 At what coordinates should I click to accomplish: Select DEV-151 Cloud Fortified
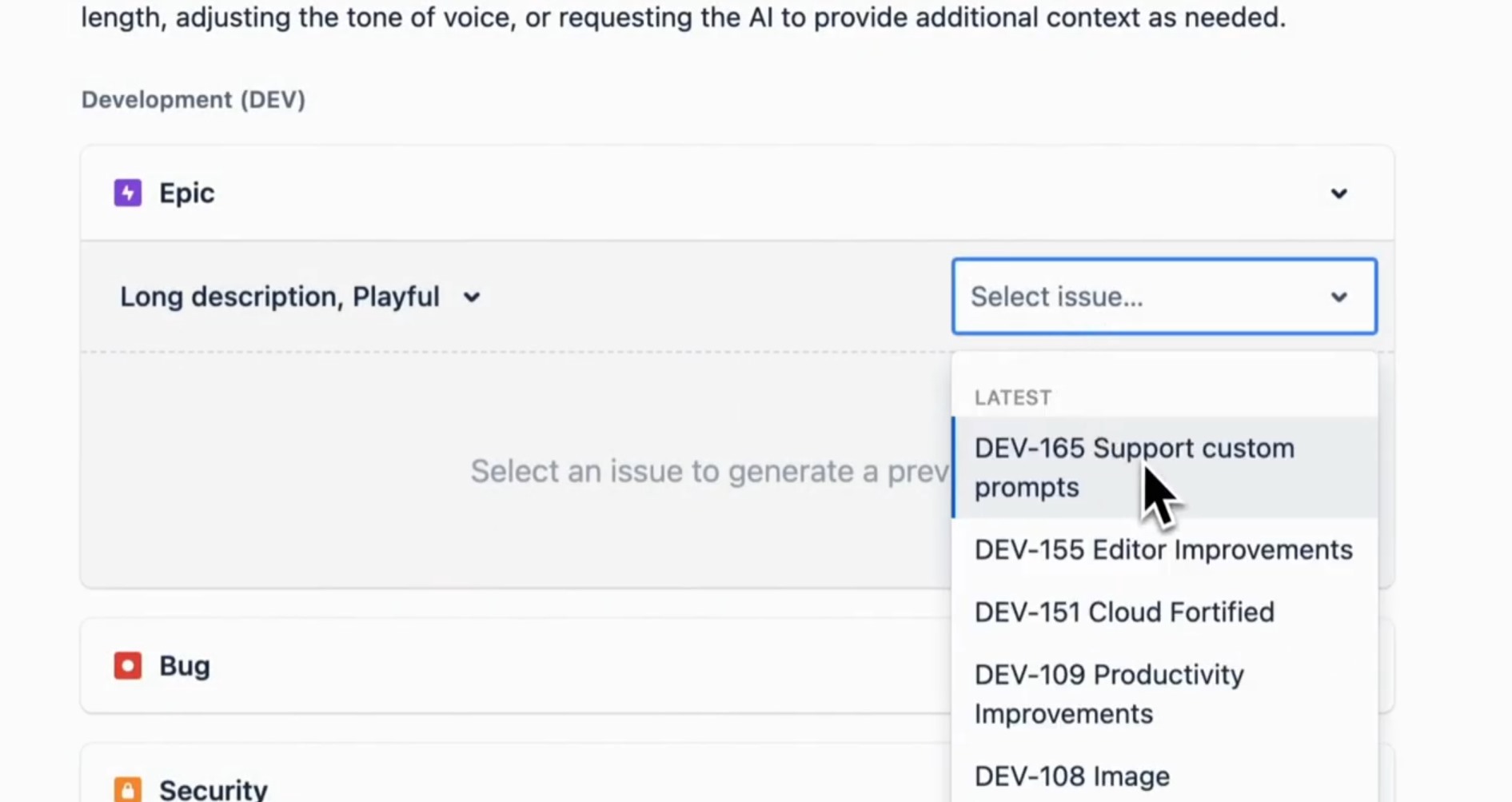(1164, 612)
